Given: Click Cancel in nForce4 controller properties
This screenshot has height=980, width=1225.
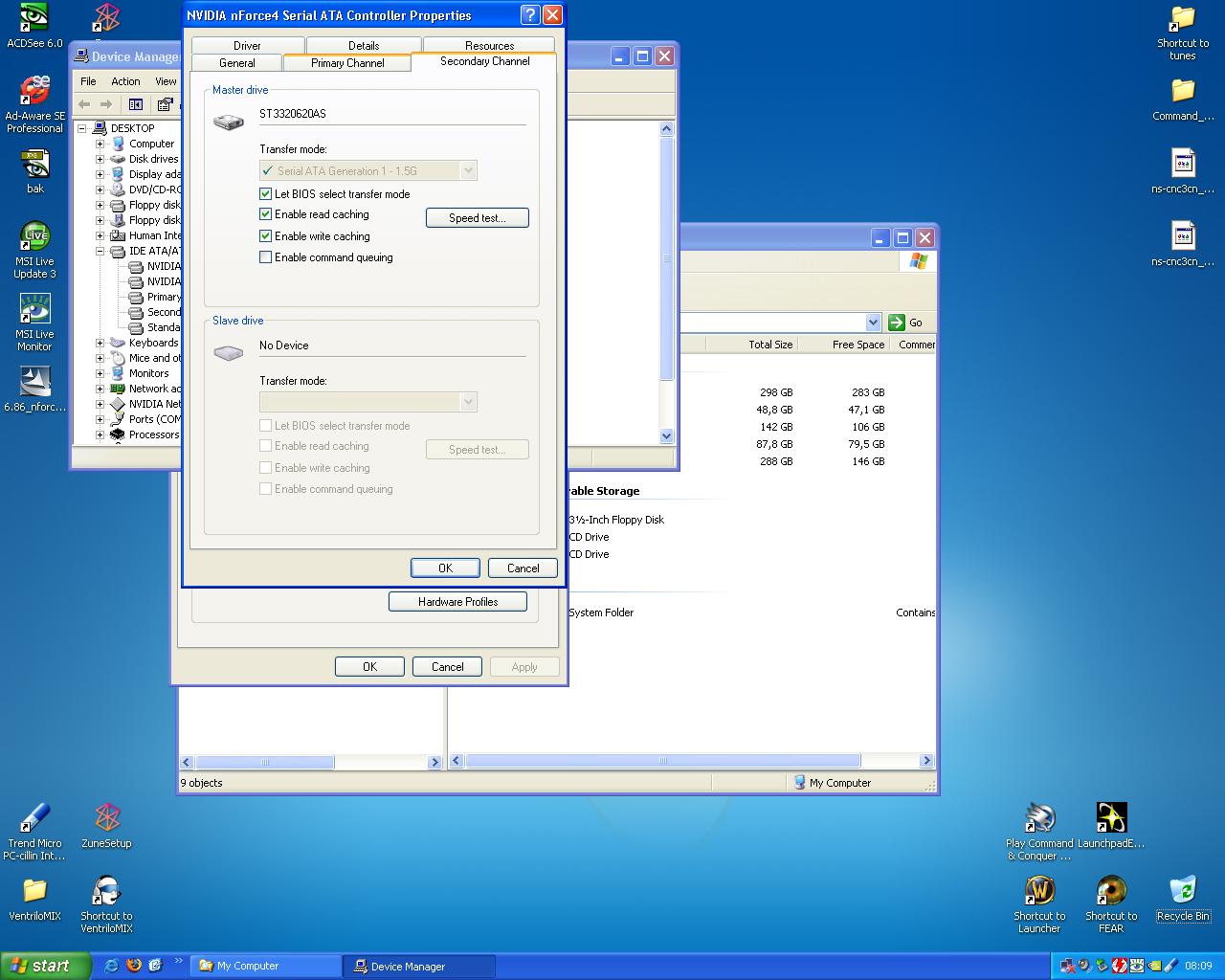Looking at the screenshot, I should pos(523,568).
